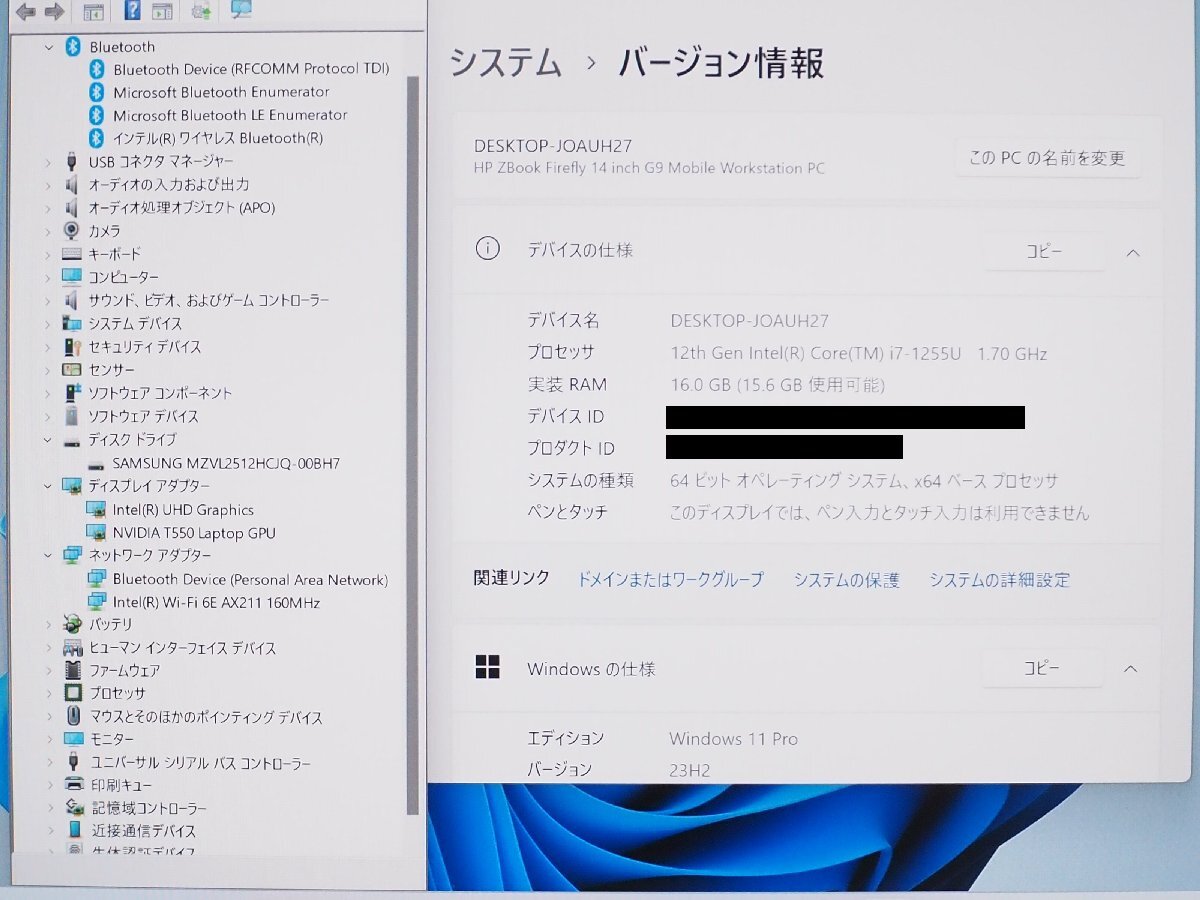Collapse the ネットワーク アダプター node
1200x900 pixels.
pyautogui.click(x=48, y=555)
